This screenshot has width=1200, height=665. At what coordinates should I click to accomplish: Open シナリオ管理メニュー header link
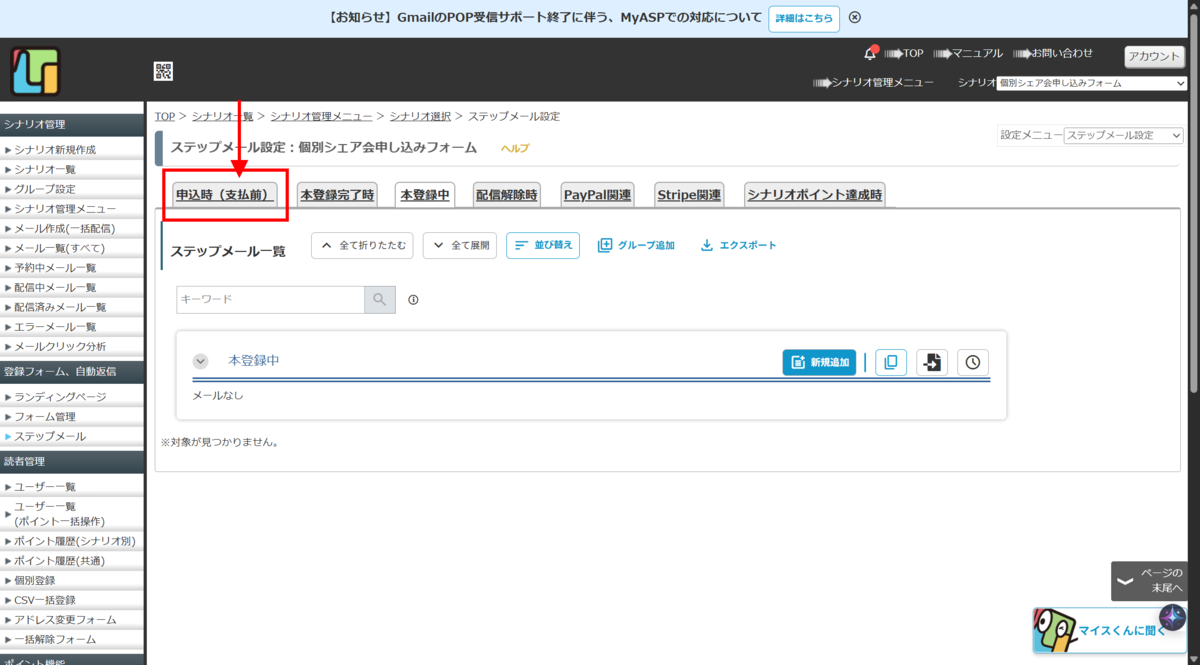tap(883, 83)
